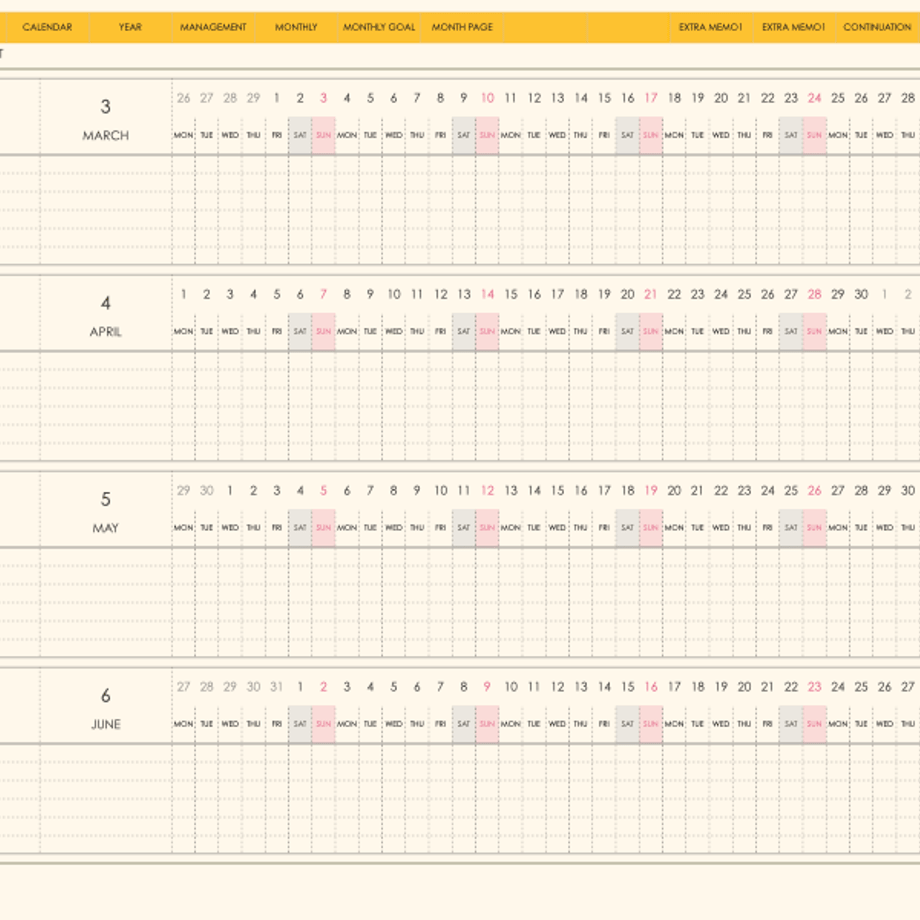Click SUN label under March 3
This screenshot has height=920, width=920.
click(x=323, y=136)
